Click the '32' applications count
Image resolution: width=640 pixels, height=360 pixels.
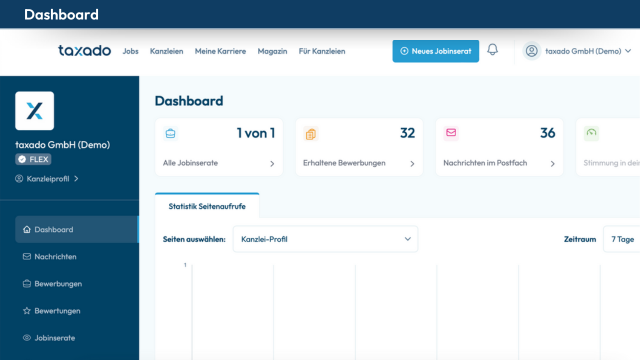coord(407,133)
